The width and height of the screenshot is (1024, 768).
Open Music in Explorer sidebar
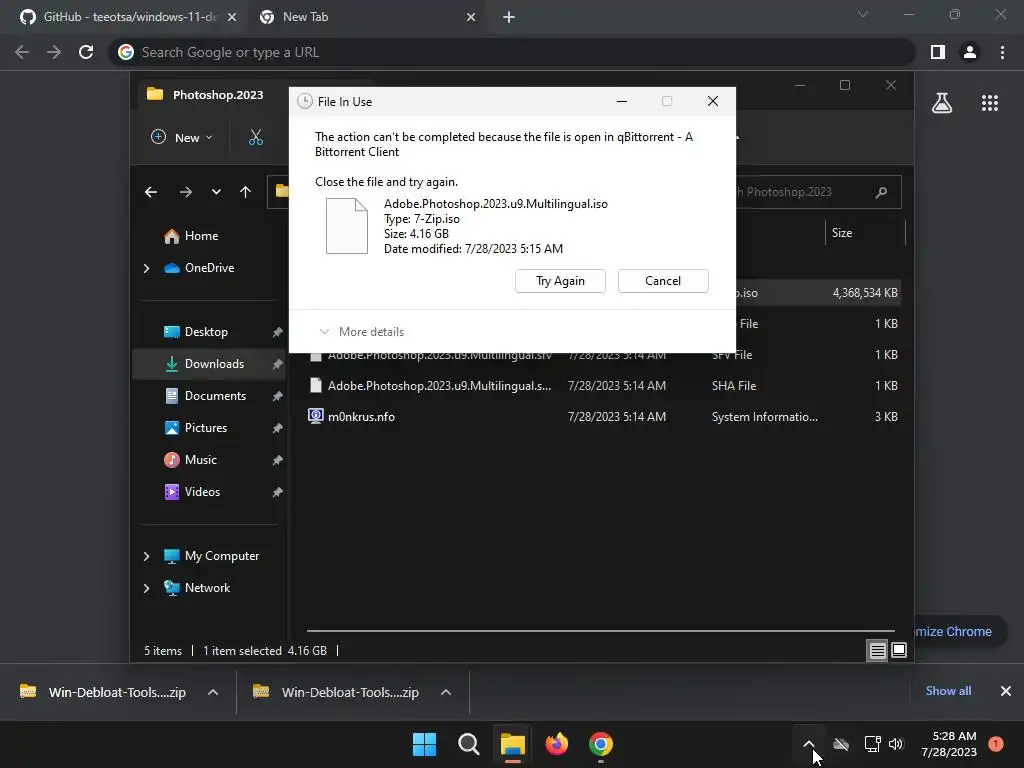(x=190, y=460)
